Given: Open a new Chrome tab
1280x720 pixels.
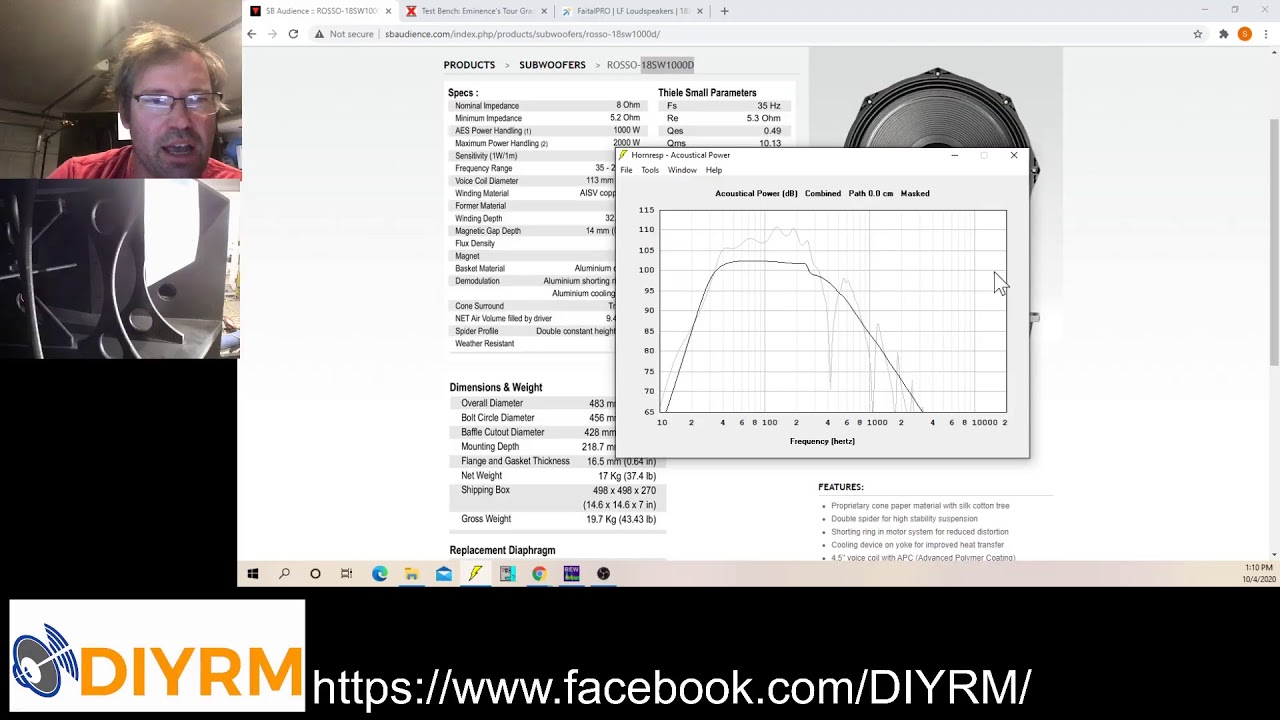Looking at the screenshot, I should click(x=724, y=11).
